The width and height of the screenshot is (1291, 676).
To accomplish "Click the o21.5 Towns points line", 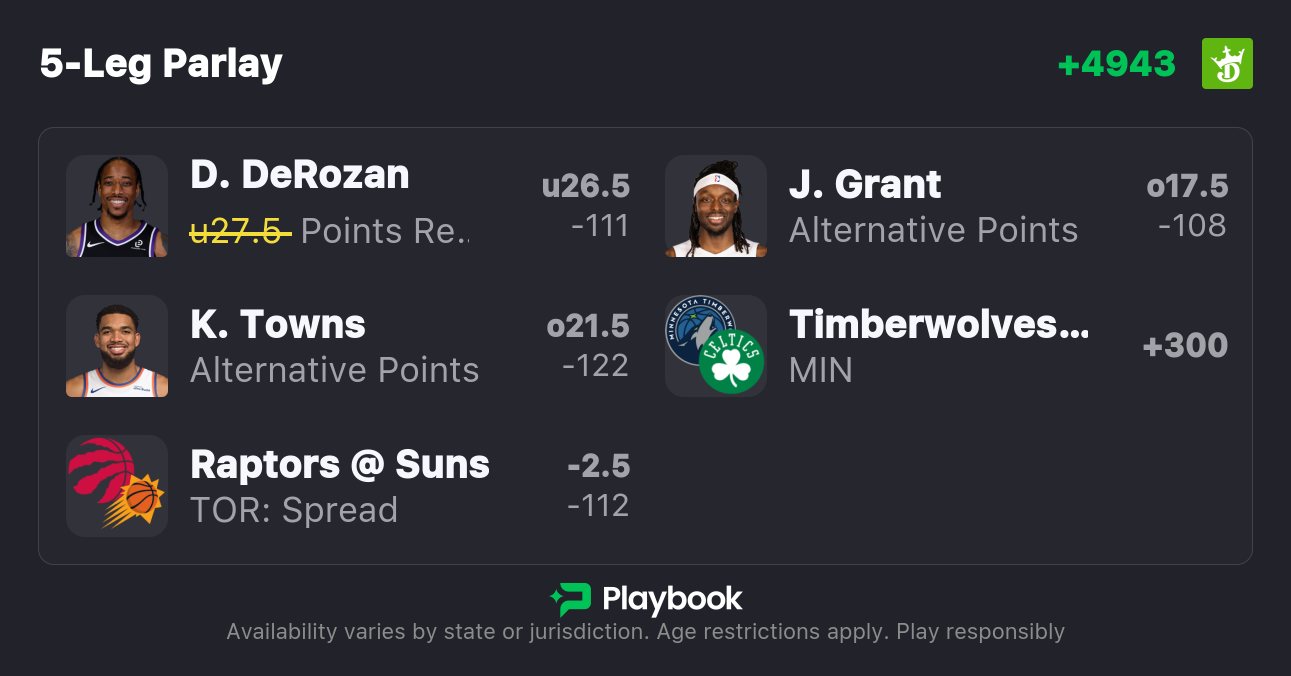I will 588,326.
